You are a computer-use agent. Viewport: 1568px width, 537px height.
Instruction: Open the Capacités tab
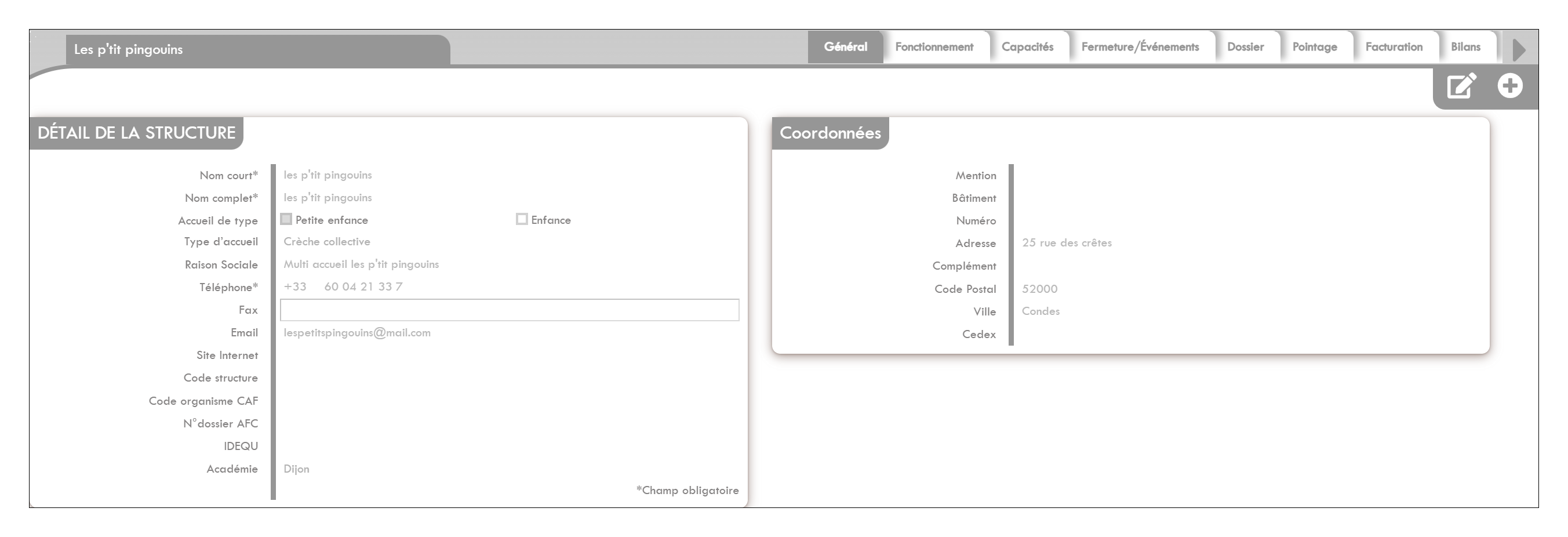coord(1028,47)
